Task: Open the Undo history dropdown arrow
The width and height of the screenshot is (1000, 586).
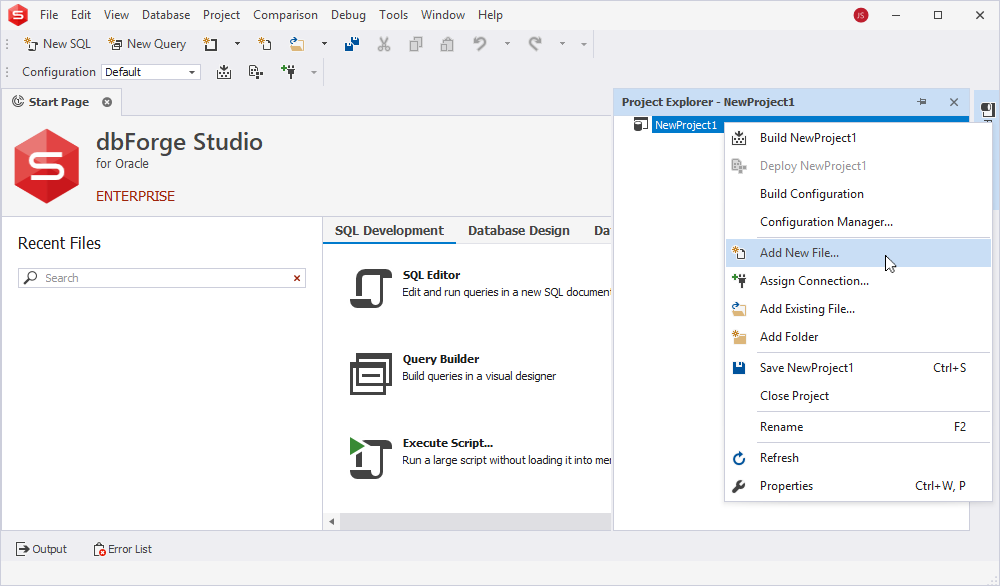Action: 507,44
